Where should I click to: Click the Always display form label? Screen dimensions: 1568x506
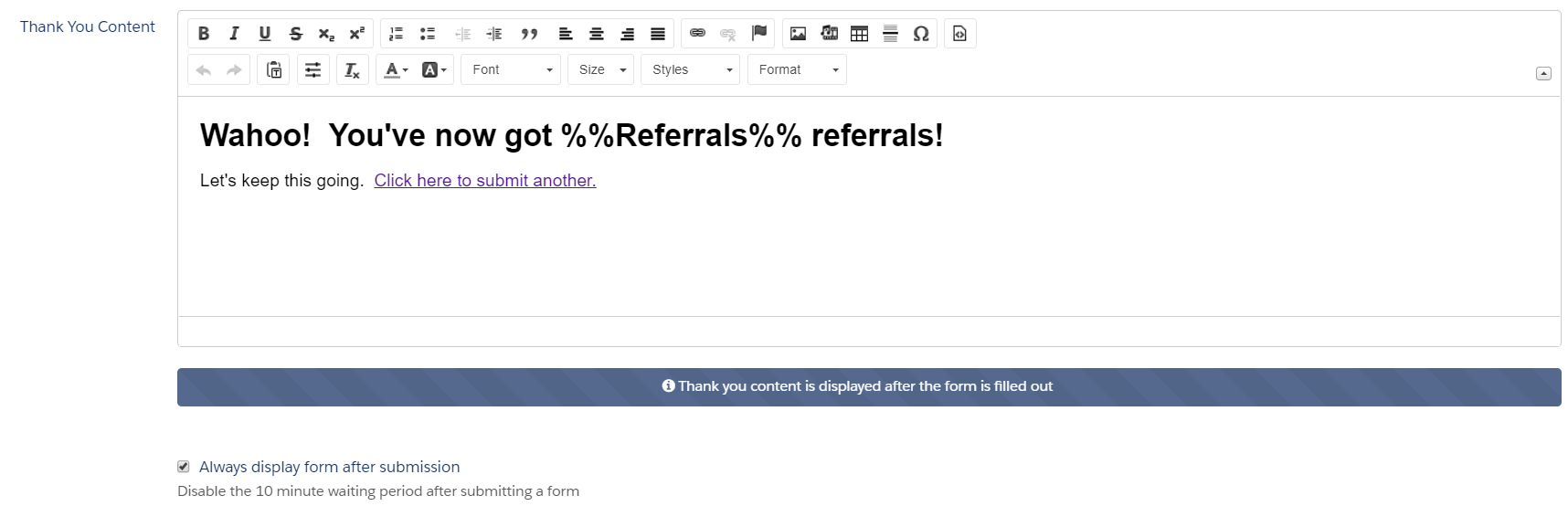(x=329, y=467)
